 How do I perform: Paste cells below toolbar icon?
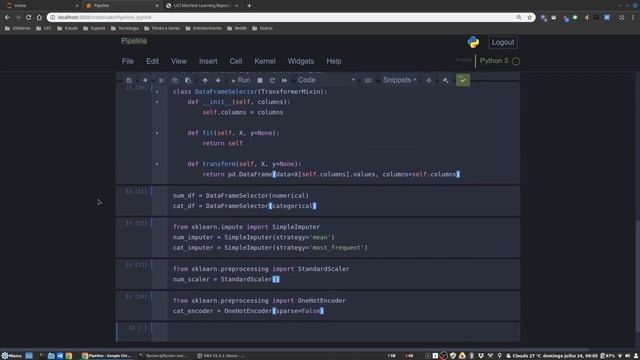pyautogui.click(x=188, y=80)
